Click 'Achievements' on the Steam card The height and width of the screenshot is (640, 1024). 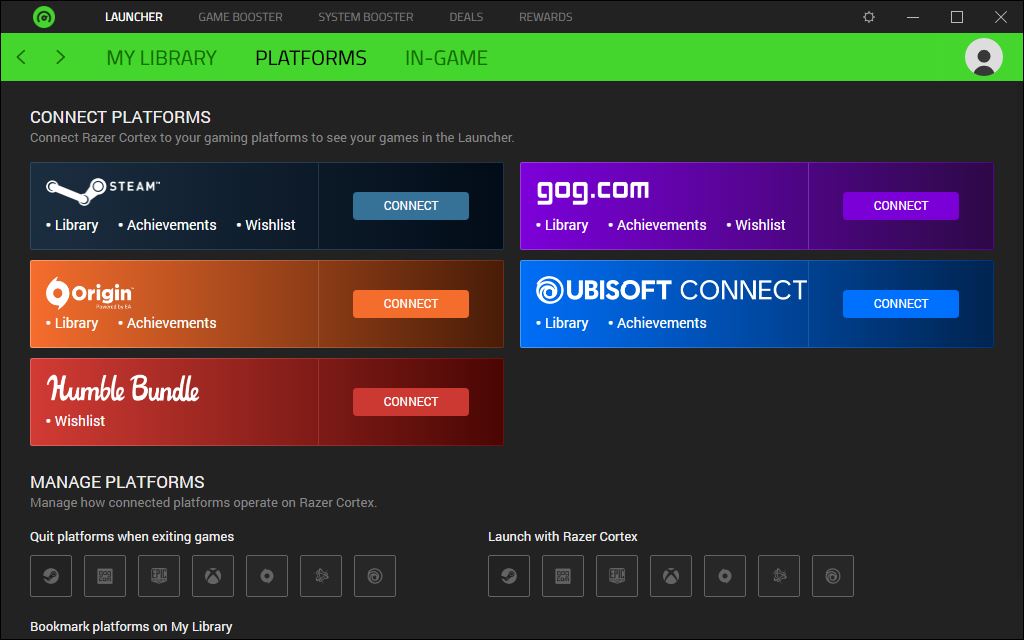[x=171, y=225]
